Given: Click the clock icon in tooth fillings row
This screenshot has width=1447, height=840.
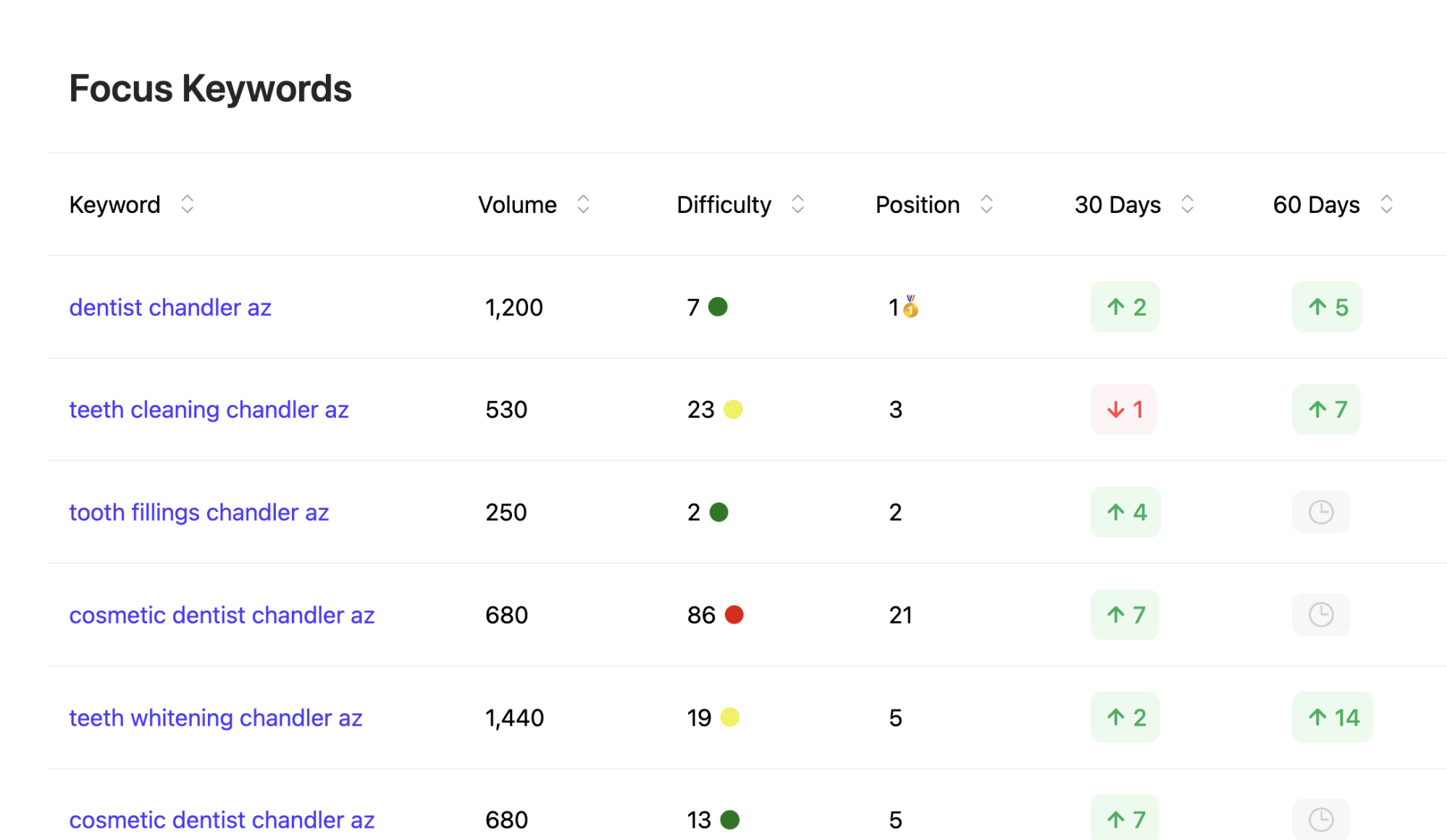Looking at the screenshot, I should [x=1320, y=512].
